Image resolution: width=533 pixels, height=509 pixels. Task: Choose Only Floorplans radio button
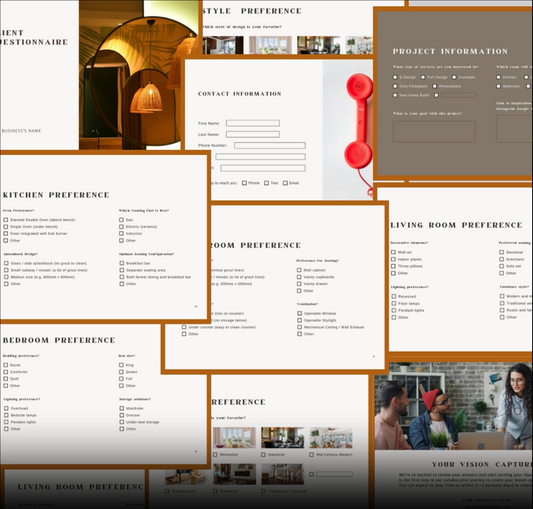point(395,86)
